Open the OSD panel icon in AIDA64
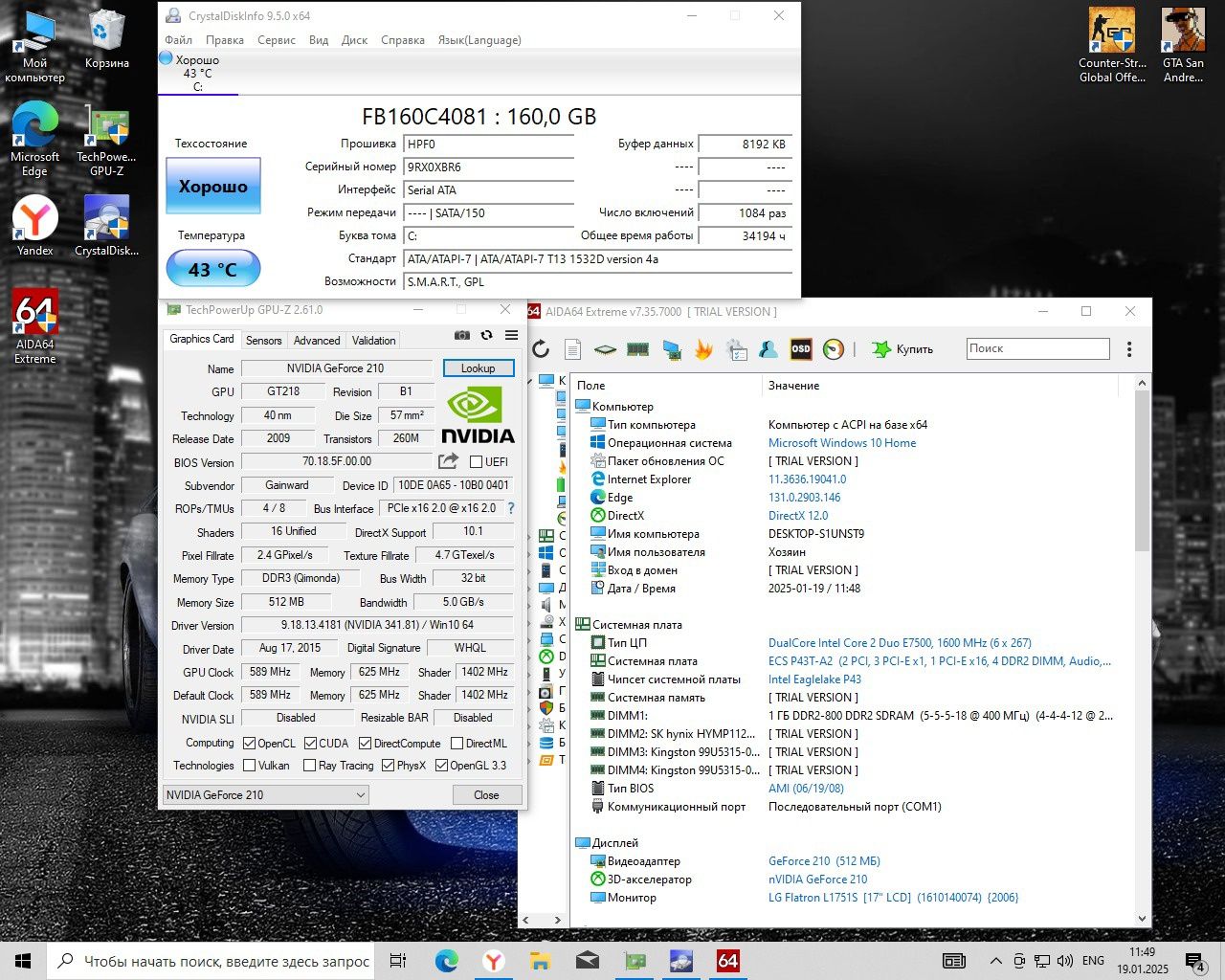 click(x=801, y=349)
